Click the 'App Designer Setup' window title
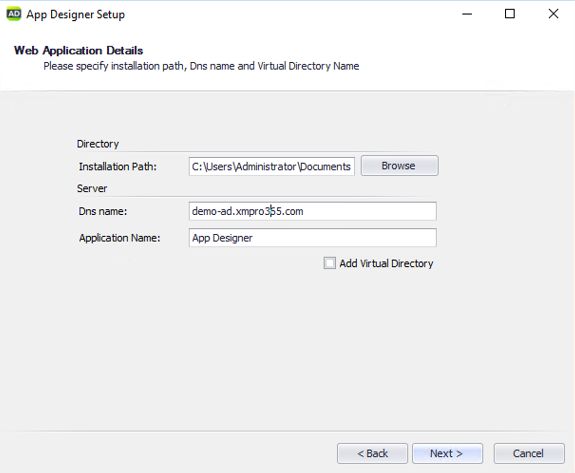Viewport: 575px width, 473px height. (x=76, y=15)
